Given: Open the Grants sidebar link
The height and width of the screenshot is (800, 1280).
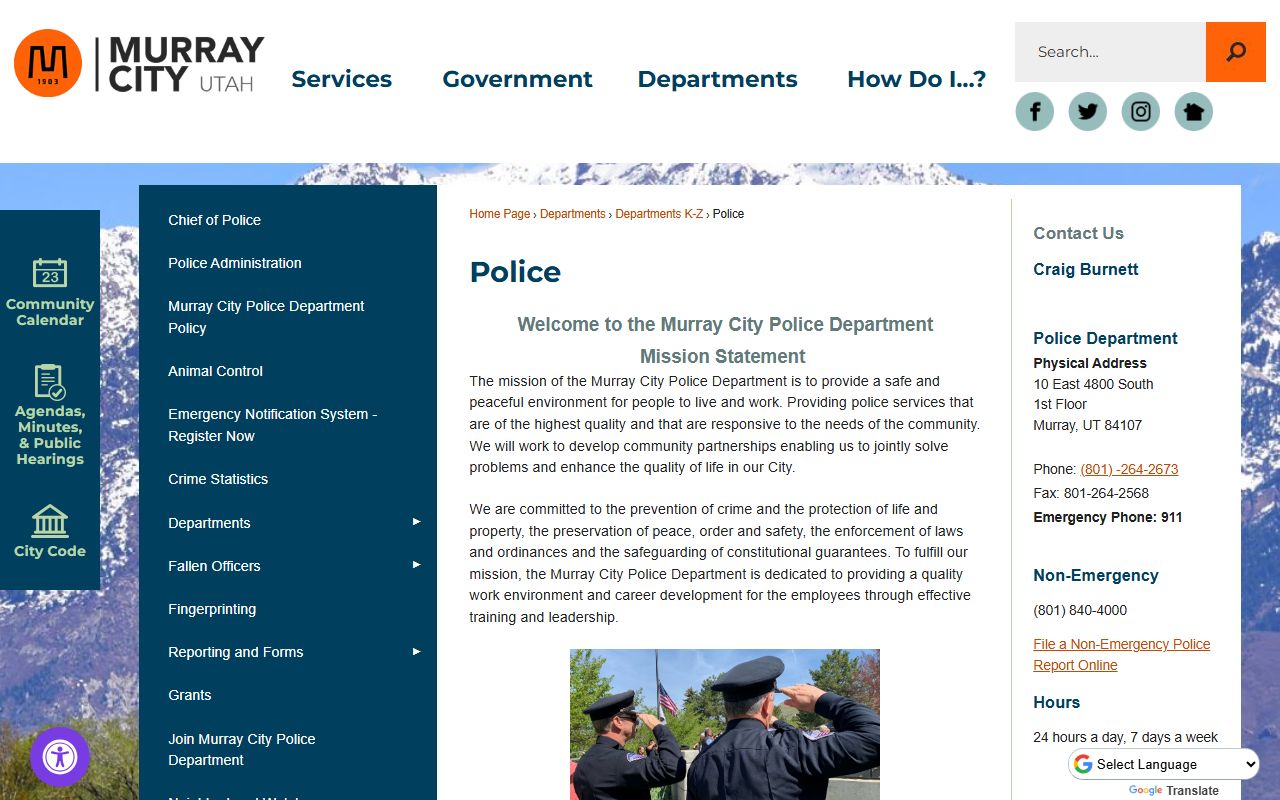Looking at the screenshot, I should (x=190, y=695).
